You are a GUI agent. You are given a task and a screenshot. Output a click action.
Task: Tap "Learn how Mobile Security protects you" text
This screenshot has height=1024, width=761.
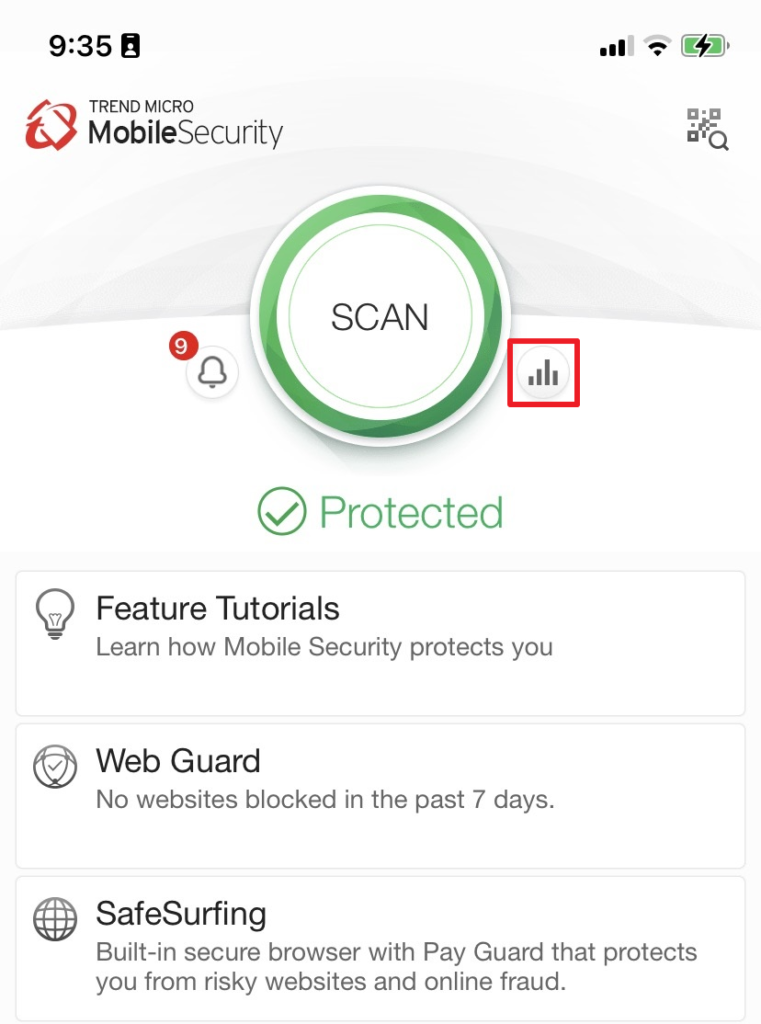pos(325,647)
